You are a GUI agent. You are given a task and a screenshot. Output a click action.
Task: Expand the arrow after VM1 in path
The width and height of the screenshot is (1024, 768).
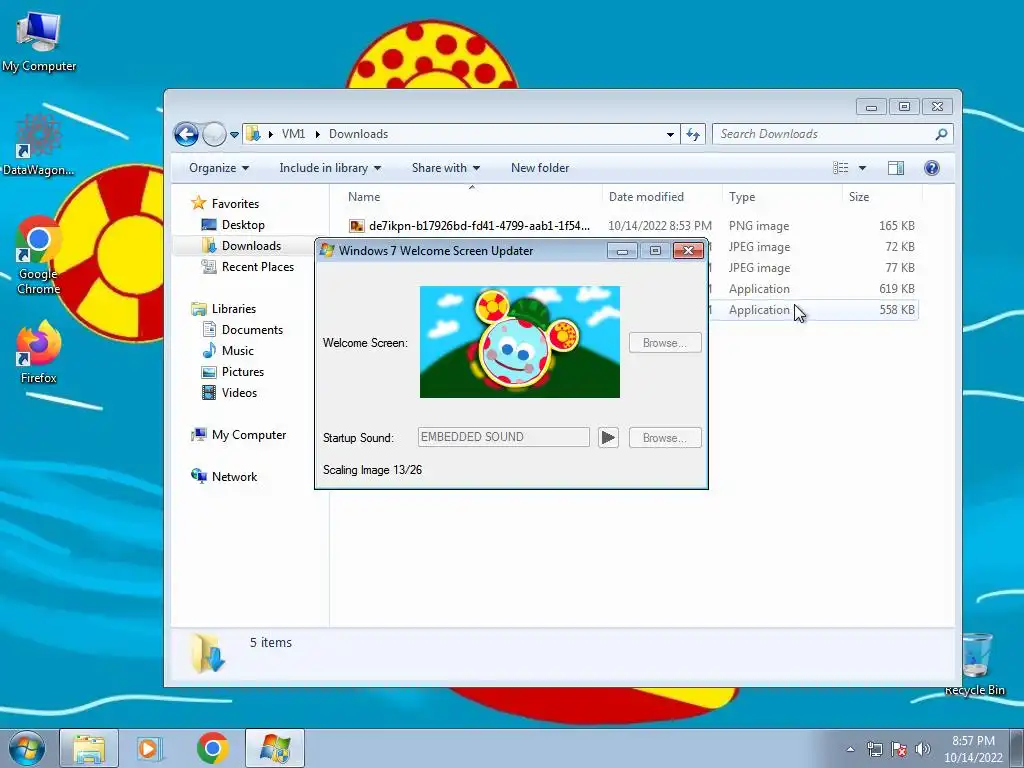[317, 134]
